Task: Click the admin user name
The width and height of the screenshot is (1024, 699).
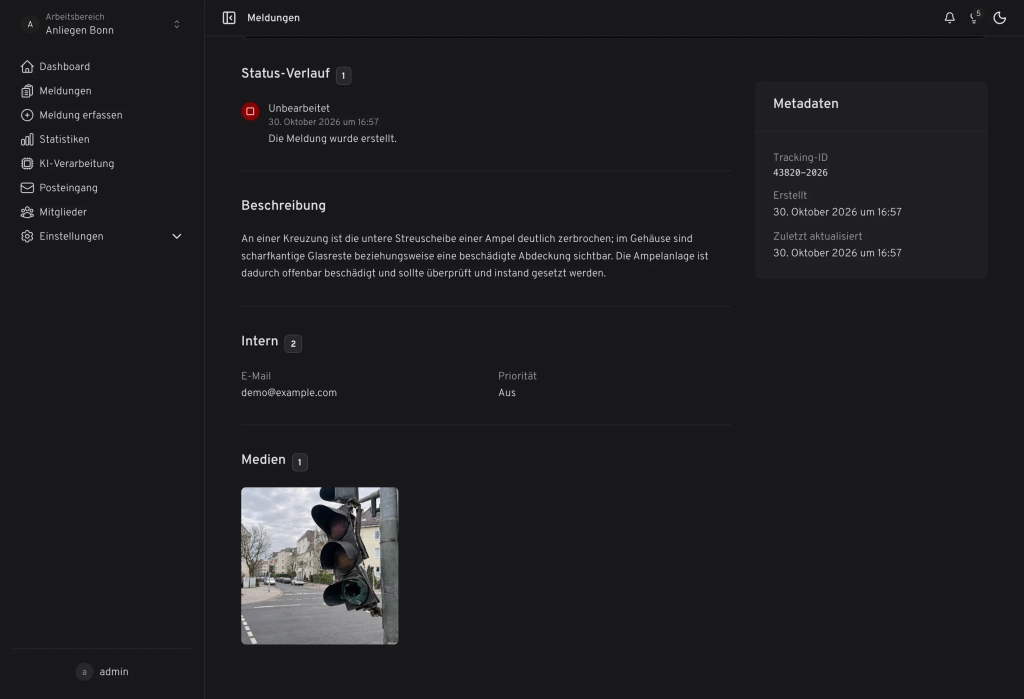Action: point(114,672)
